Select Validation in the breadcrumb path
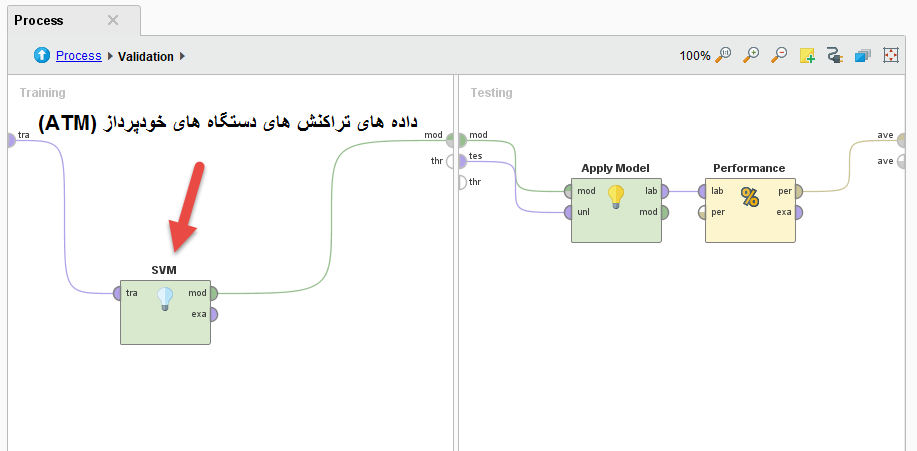Viewport: 917px width, 451px height. pos(145,57)
